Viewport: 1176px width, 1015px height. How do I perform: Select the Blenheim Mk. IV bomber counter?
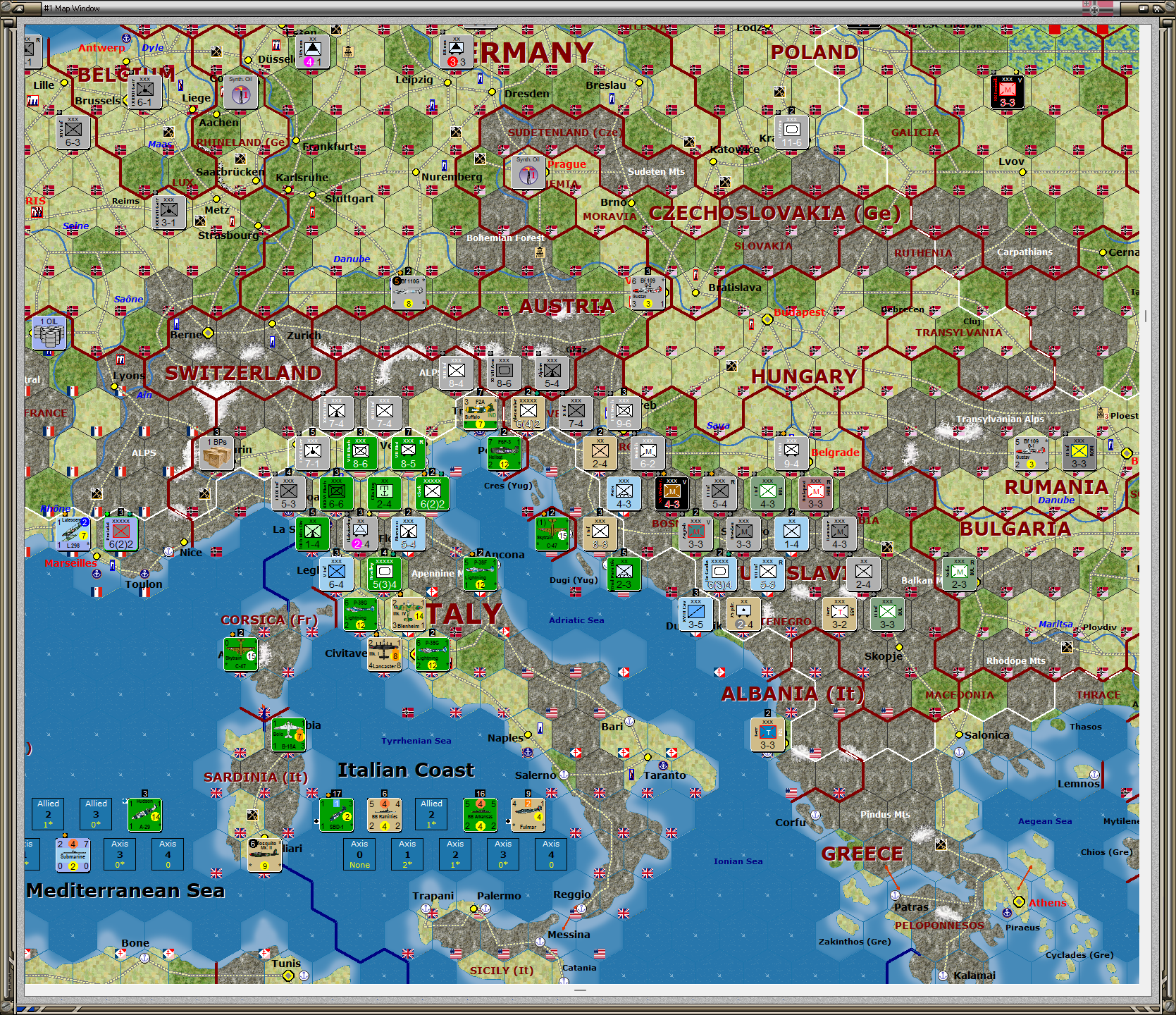408,614
